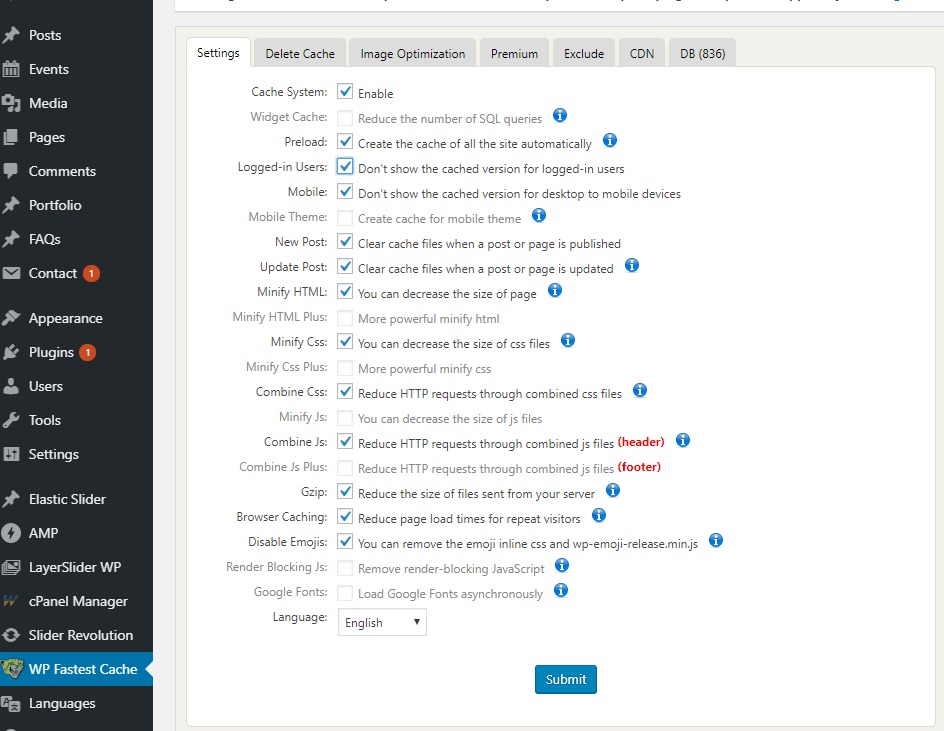Open the Premium tab
This screenshot has width=944, height=731.
click(x=514, y=53)
